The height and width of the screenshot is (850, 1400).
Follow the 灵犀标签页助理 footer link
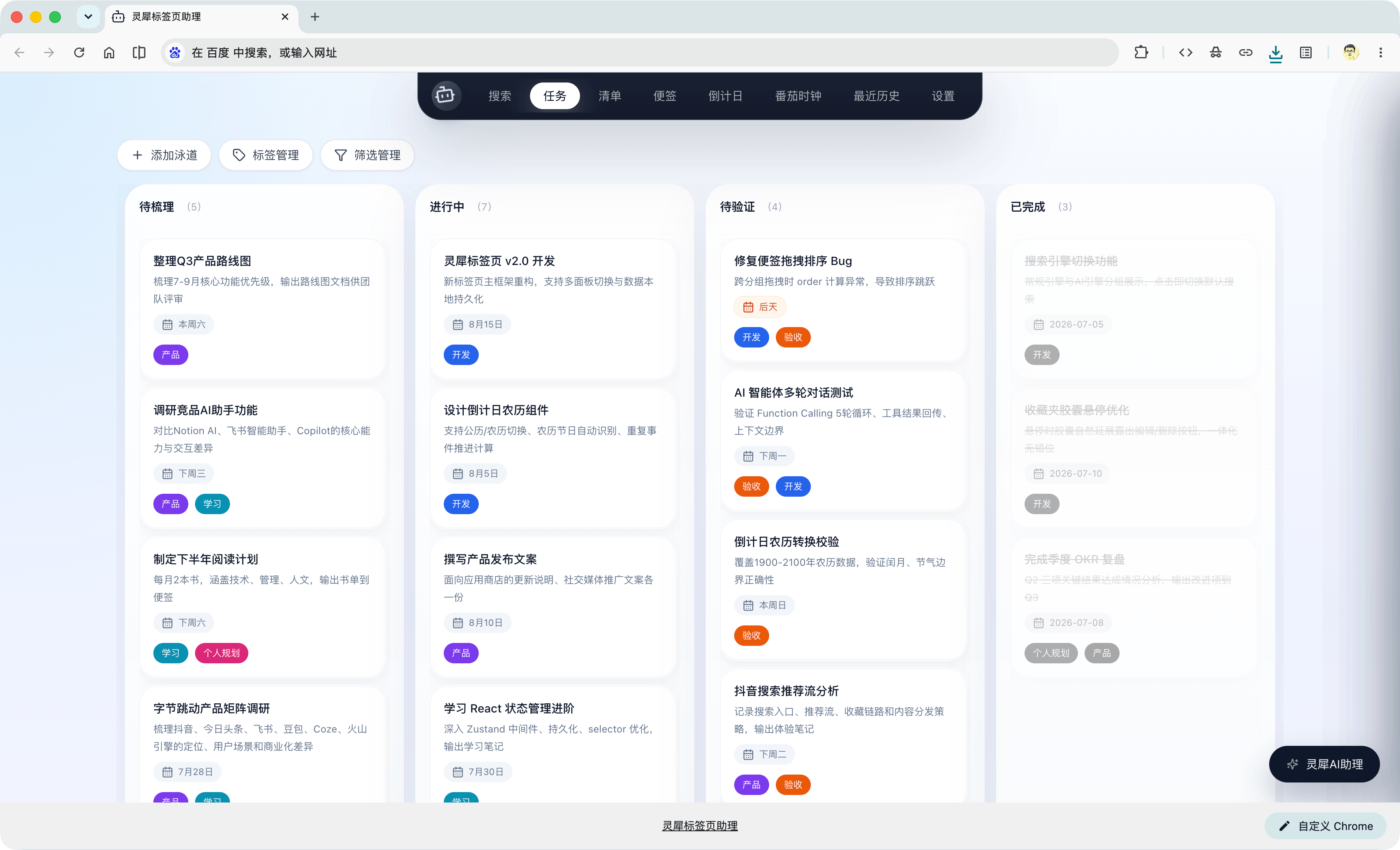tap(700, 826)
